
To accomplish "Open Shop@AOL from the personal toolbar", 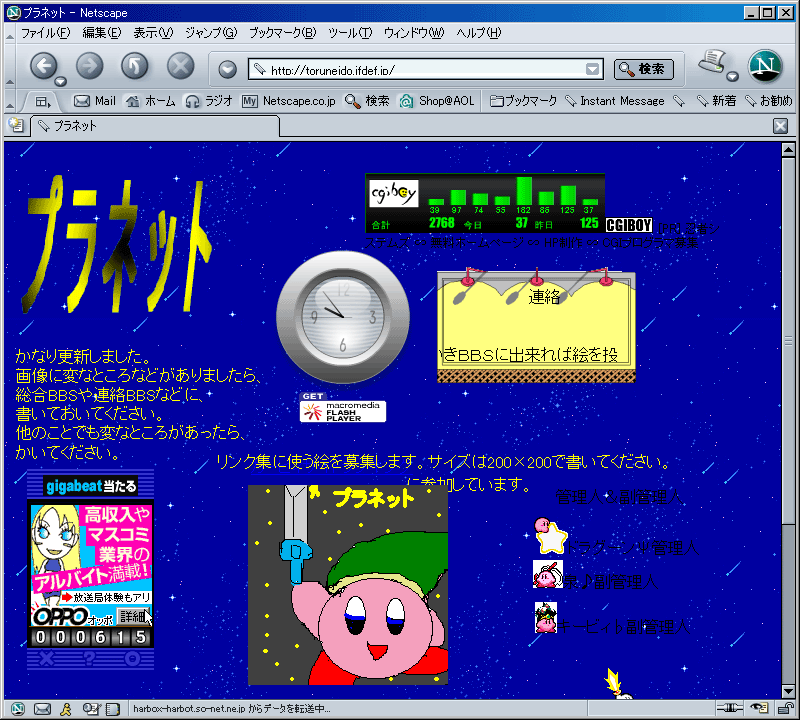I will [437, 101].
